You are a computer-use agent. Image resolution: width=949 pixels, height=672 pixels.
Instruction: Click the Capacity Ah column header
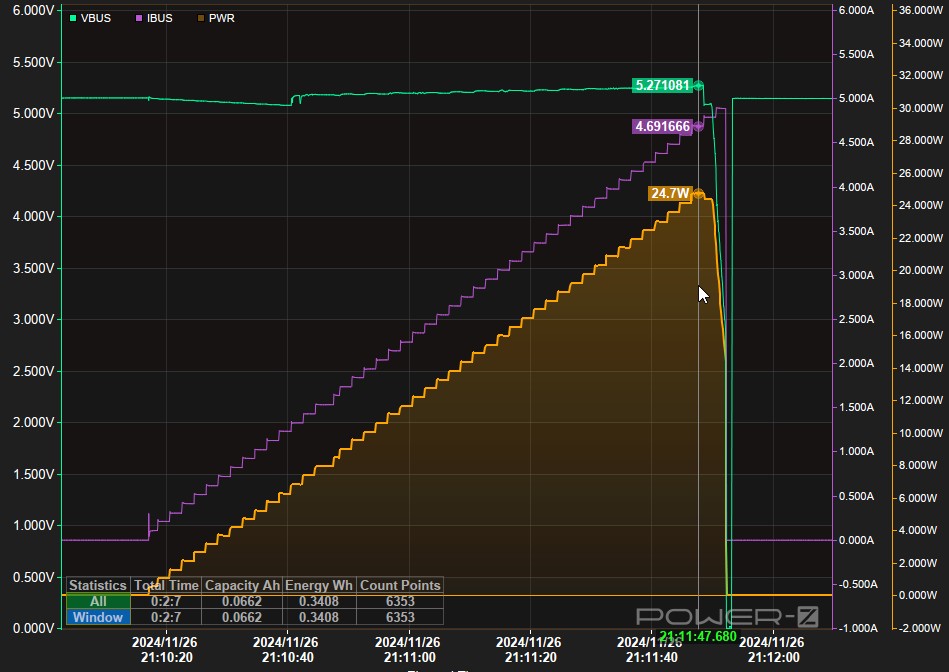pyautogui.click(x=242, y=585)
